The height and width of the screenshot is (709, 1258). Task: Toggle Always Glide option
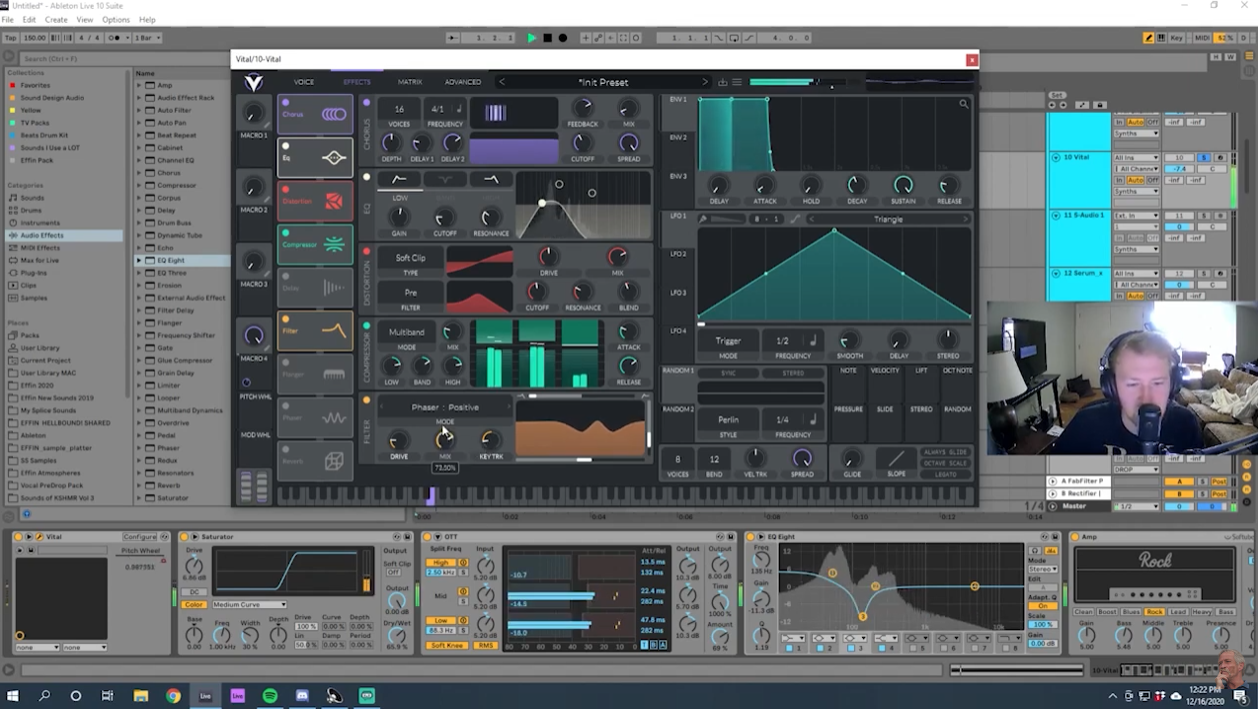point(945,452)
